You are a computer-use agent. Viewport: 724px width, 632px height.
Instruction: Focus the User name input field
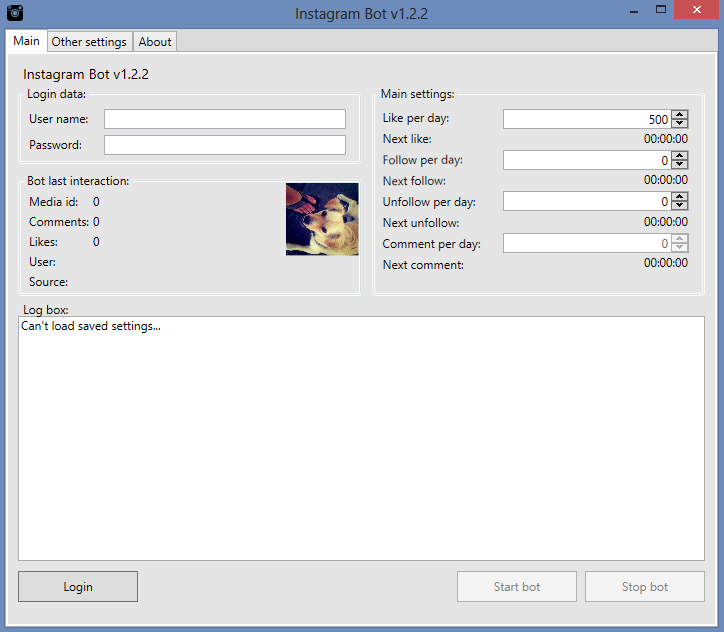(225, 119)
